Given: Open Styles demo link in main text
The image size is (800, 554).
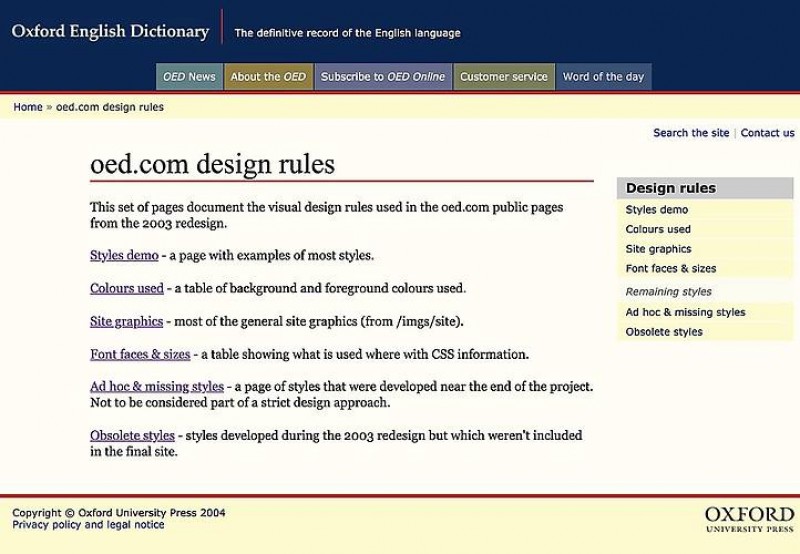Looking at the screenshot, I should [x=124, y=255].
